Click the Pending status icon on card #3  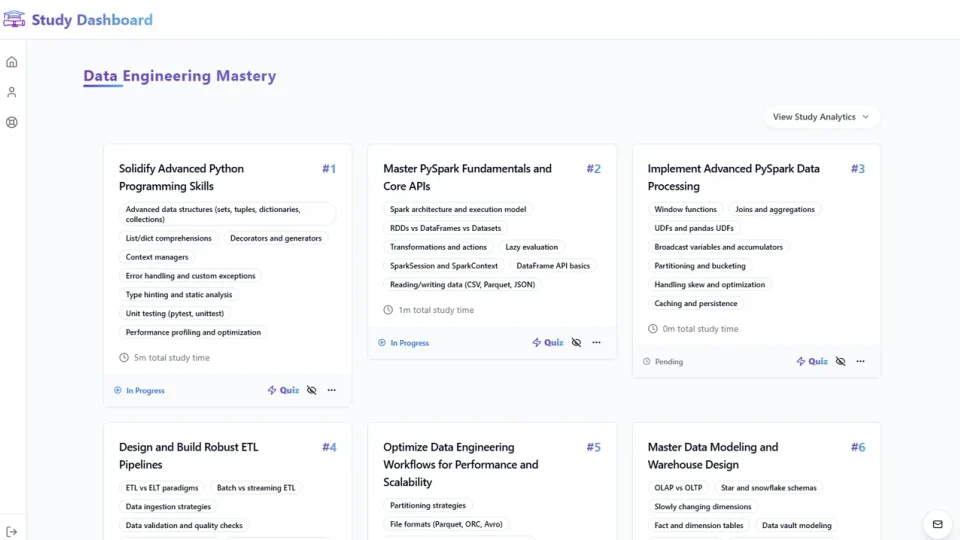pyautogui.click(x=647, y=362)
